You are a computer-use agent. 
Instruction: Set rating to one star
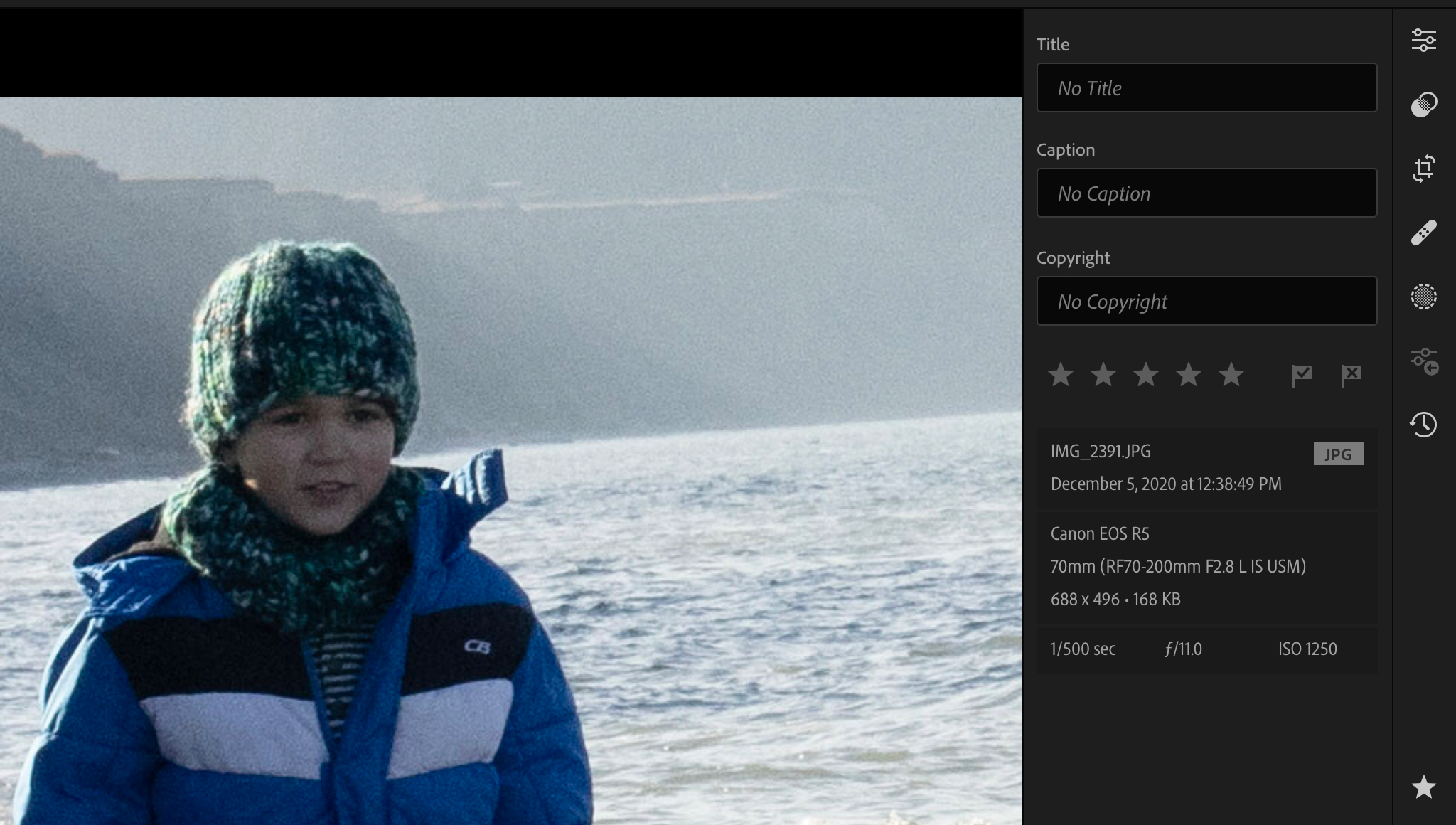tap(1060, 375)
